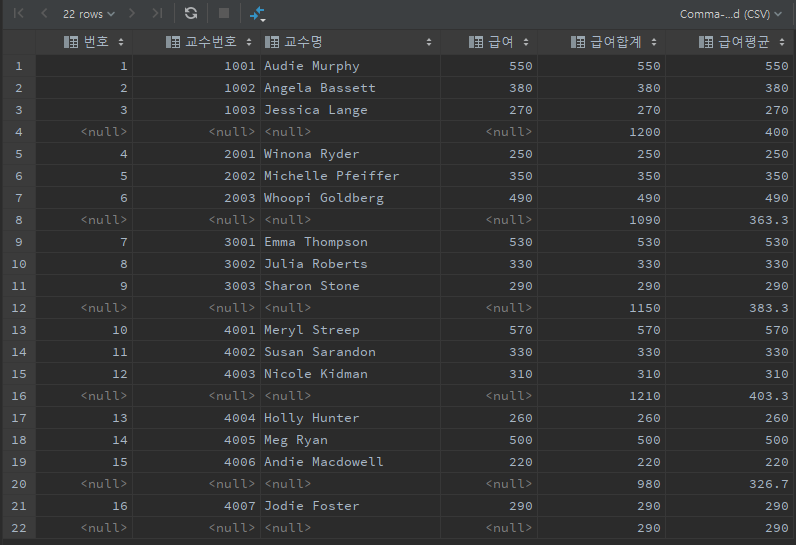
Task: Select the 980 급여합계 subtotal cell
Action: coord(602,484)
